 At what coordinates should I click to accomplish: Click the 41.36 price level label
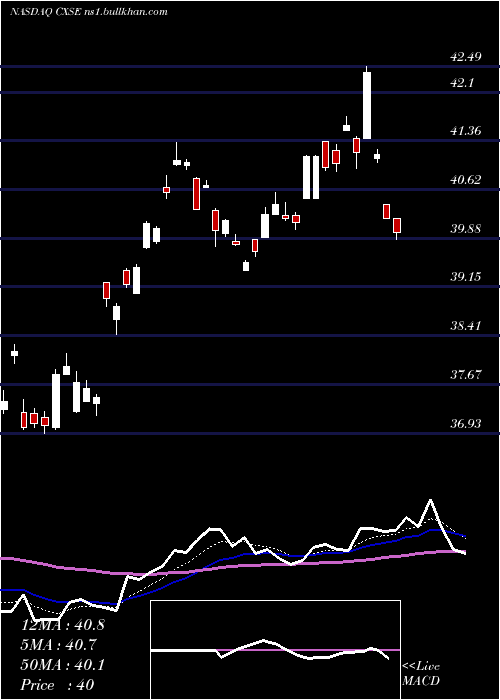click(x=466, y=131)
